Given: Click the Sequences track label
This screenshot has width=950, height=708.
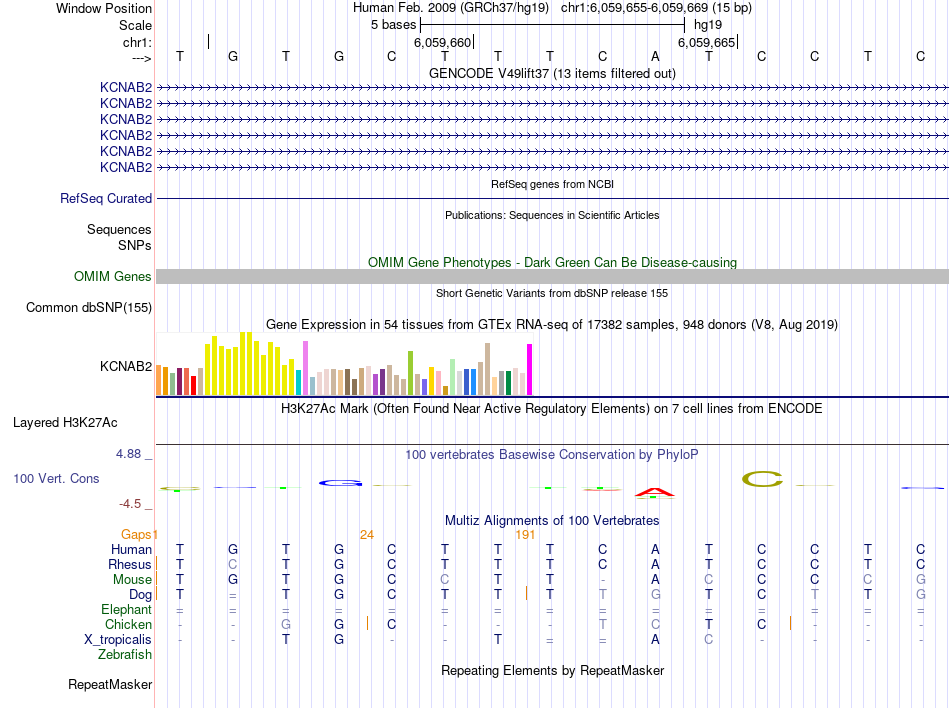Looking at the screenshot, I should click(x=119, y=230).
